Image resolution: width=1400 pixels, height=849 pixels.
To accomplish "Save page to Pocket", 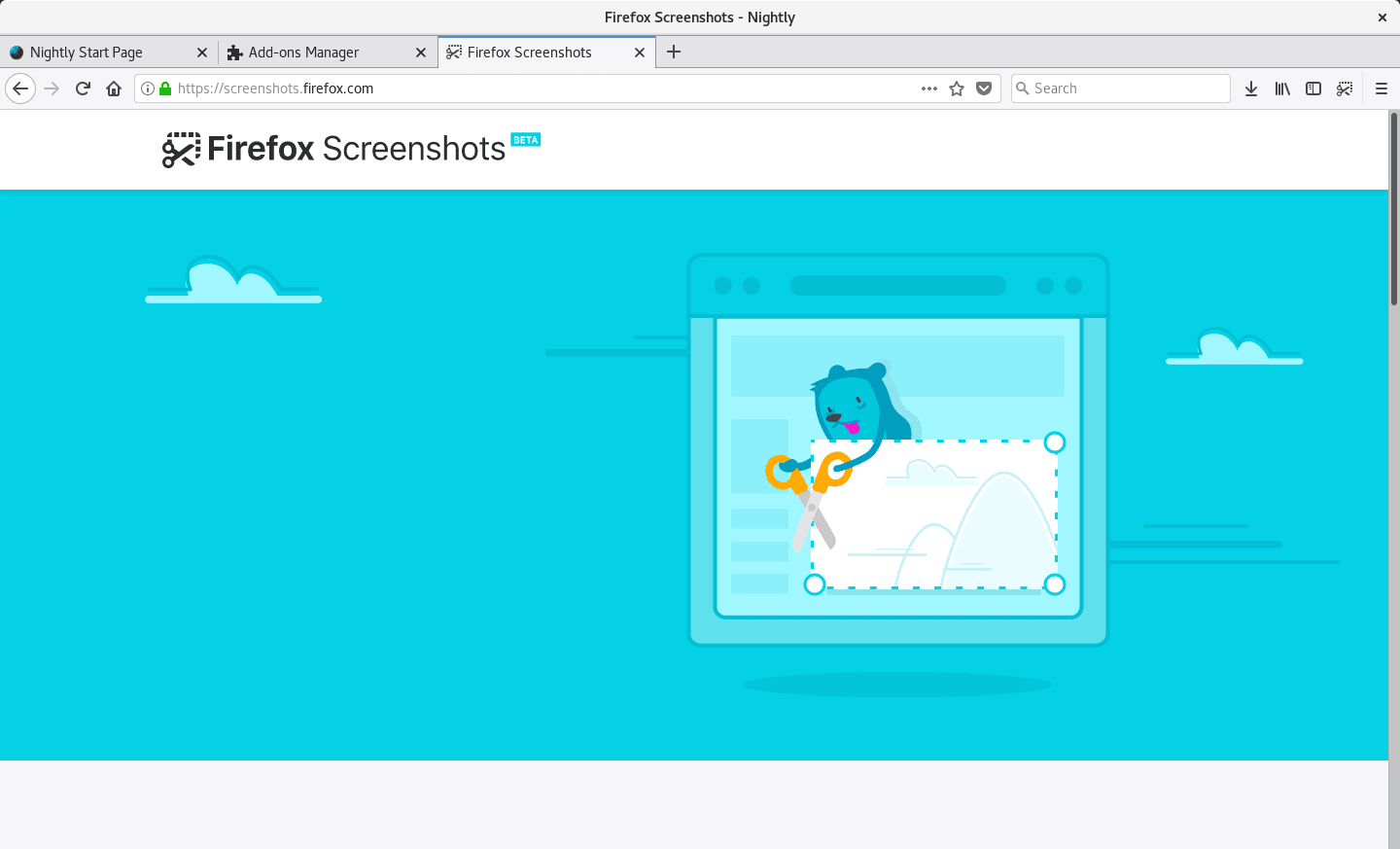I will (x=984, y=88).
